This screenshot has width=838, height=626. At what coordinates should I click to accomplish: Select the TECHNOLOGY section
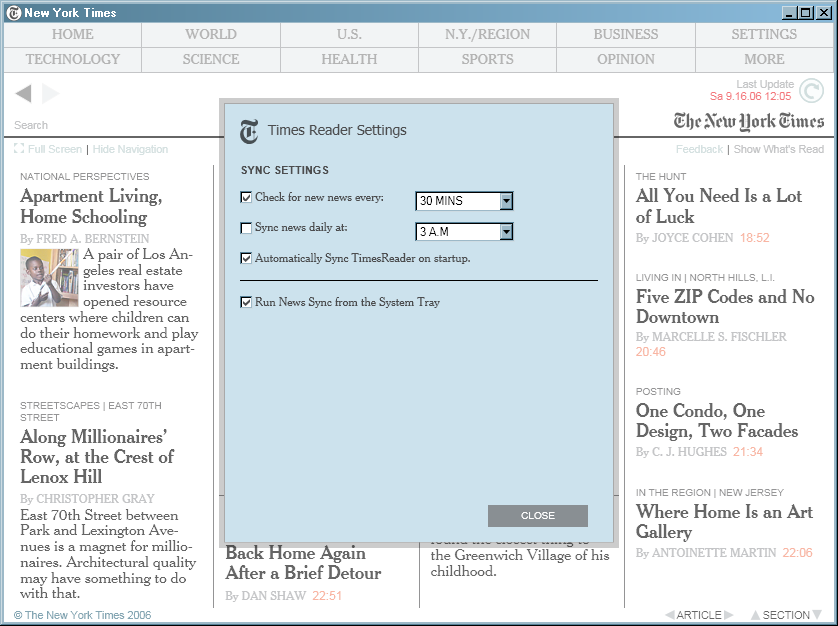click(x=73, y=59)
